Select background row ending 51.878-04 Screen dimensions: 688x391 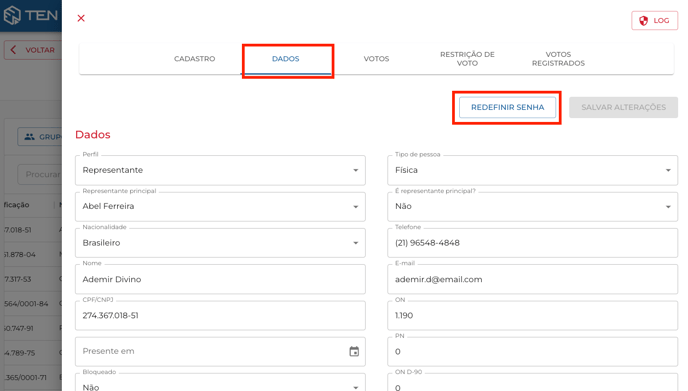(x=33, y=255)
